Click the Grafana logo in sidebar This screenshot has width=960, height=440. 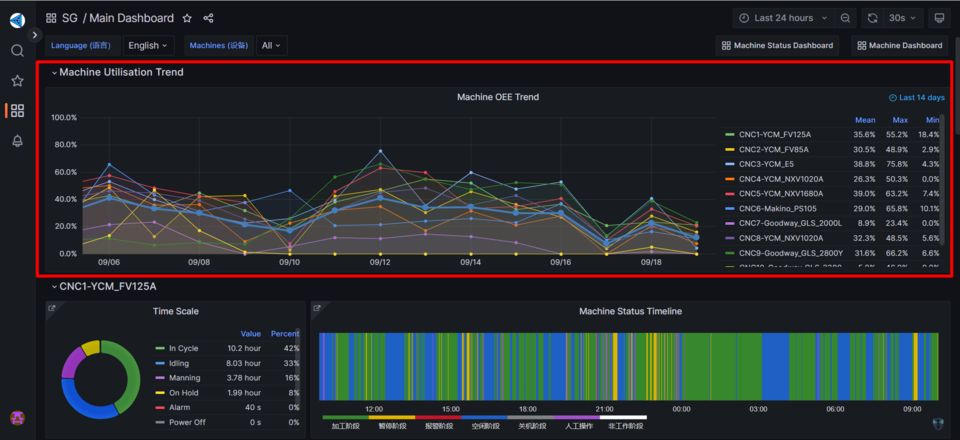pos(17,20)
